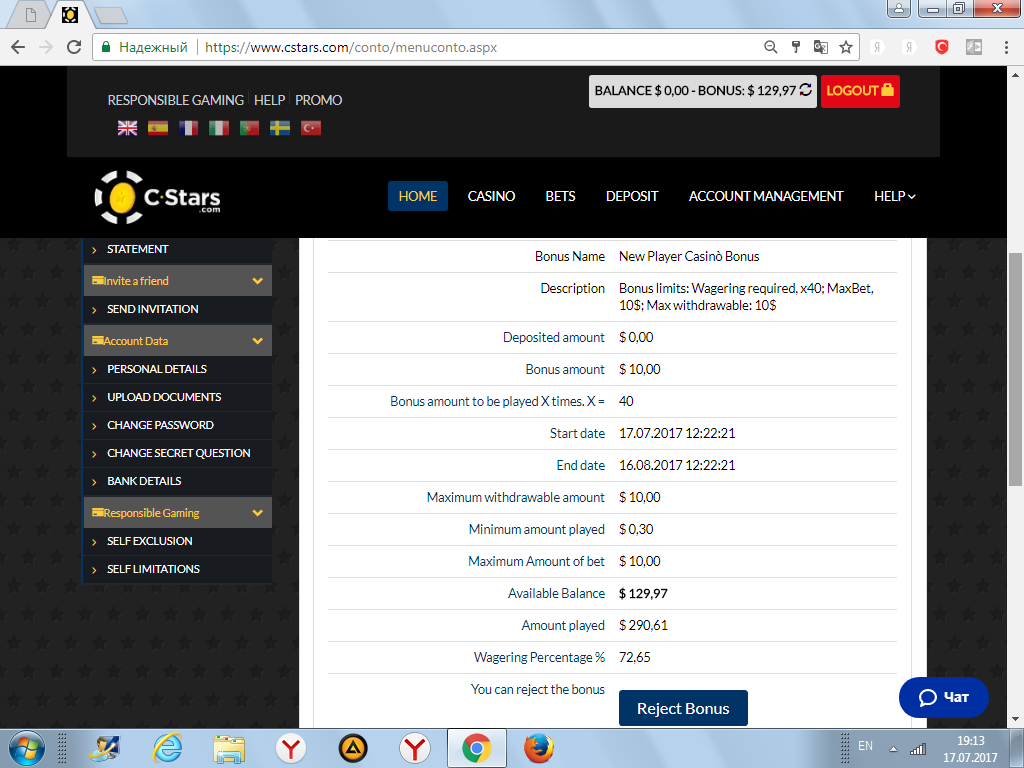
Task: Click the C-Stars logo
Action: pos(158,196)
